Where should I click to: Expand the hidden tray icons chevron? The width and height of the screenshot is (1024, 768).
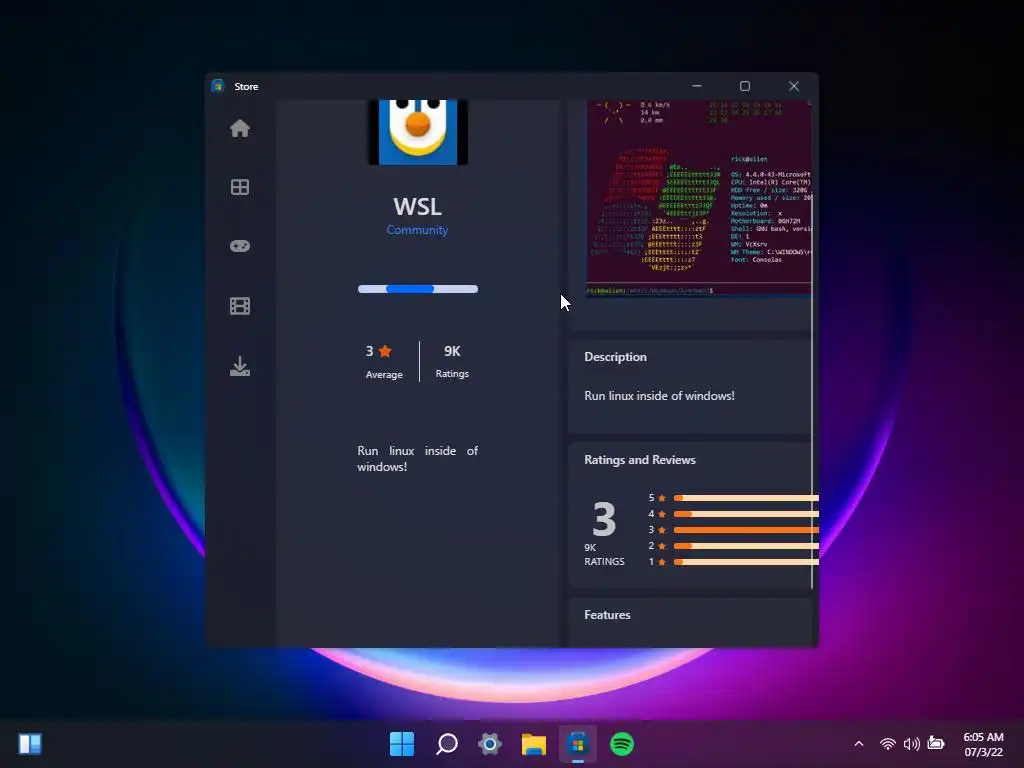[859, 744]
